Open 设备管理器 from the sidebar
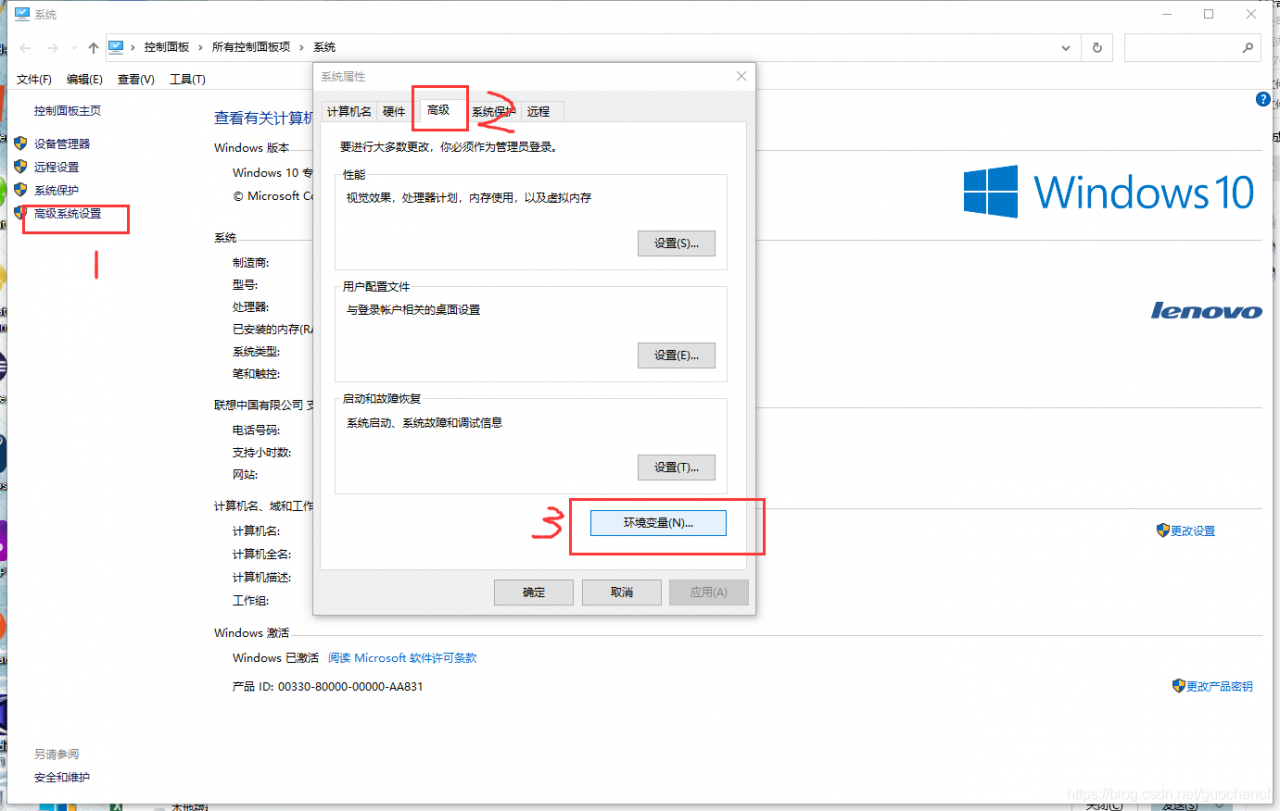Image resolution: width=1280 pixels, height=811 pixels. tap(62, 144)
